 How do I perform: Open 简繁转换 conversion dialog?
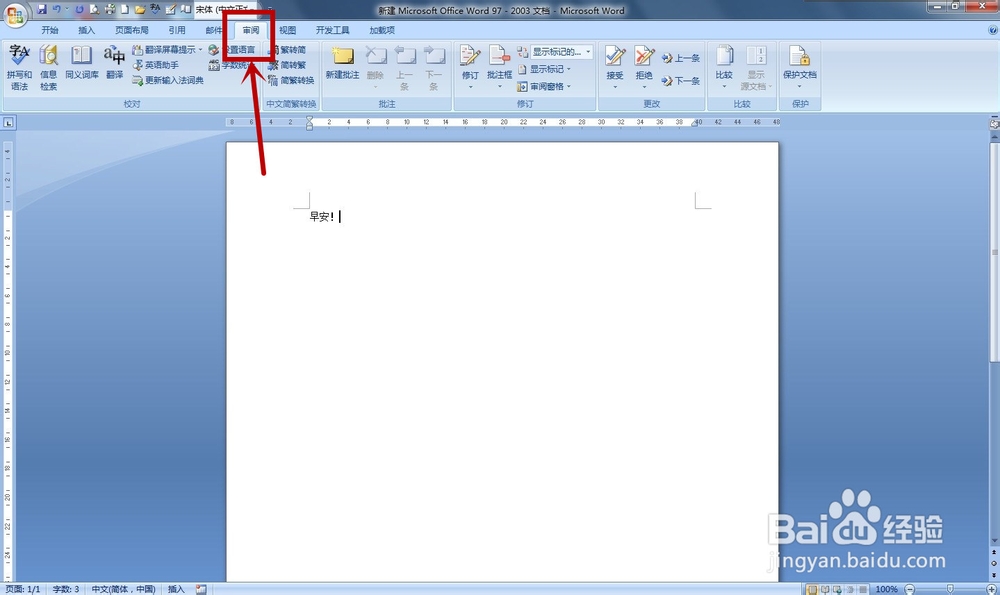click(291, 80)
